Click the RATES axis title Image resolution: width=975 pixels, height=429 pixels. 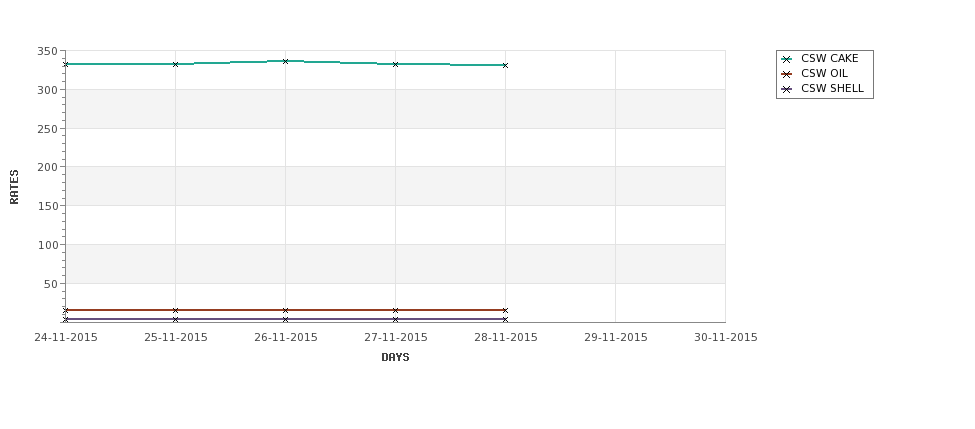click(14, 187)
